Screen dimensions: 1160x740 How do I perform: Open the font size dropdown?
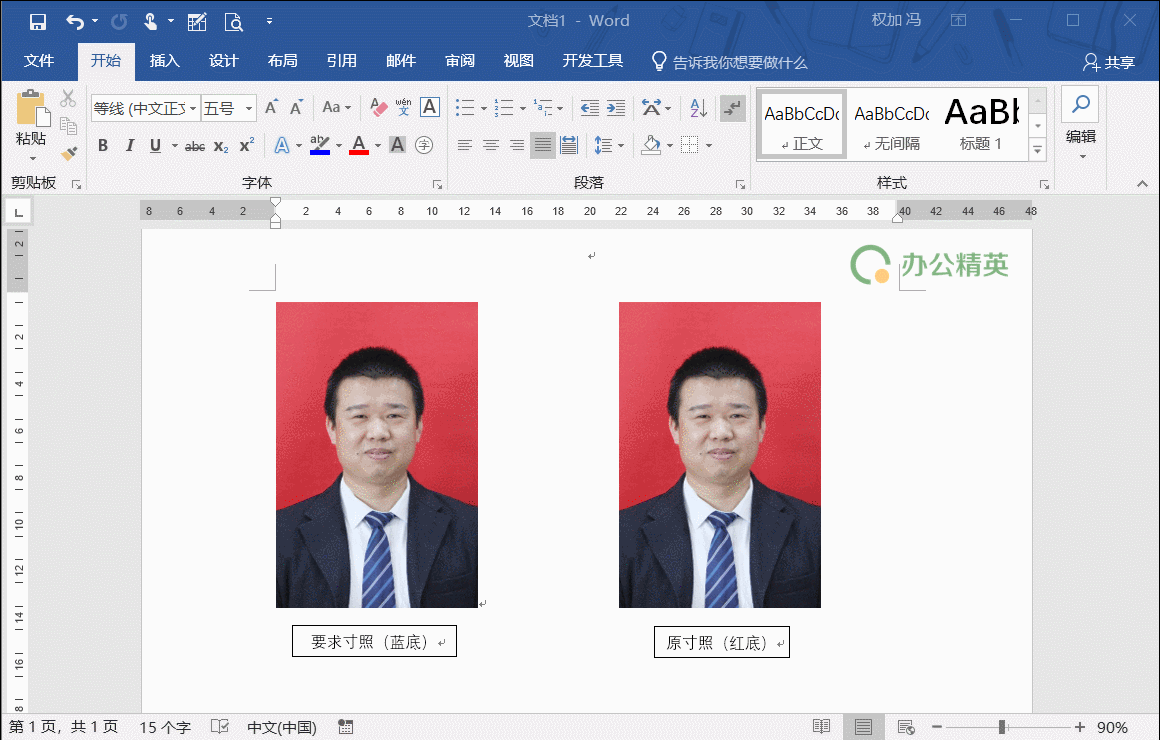pyautogui.click(x=248, y=107)
